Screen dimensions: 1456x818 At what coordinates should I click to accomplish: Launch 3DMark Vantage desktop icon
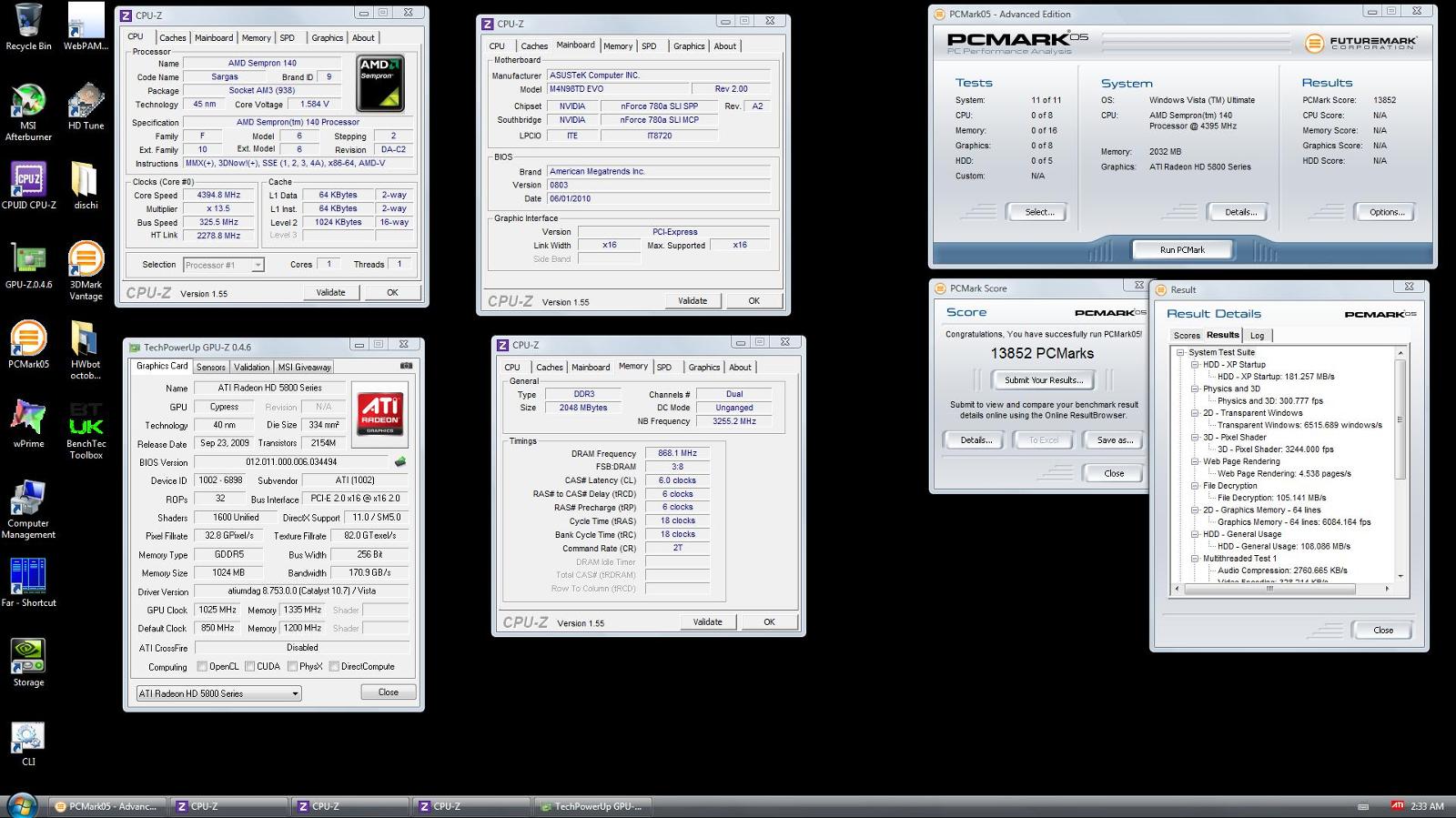point(86,270)
